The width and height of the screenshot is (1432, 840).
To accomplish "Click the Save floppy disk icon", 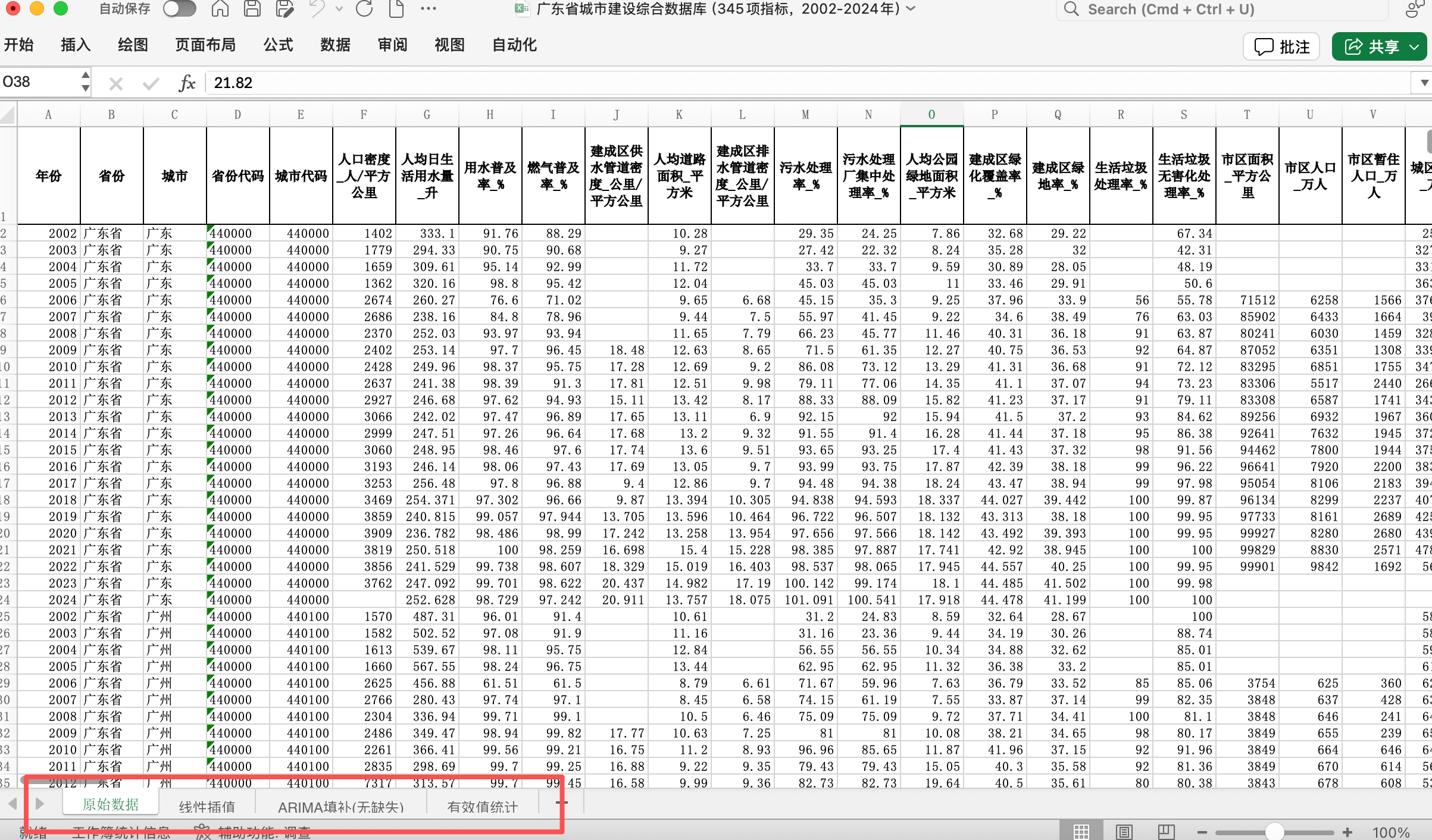I will [x=252, y=9].
